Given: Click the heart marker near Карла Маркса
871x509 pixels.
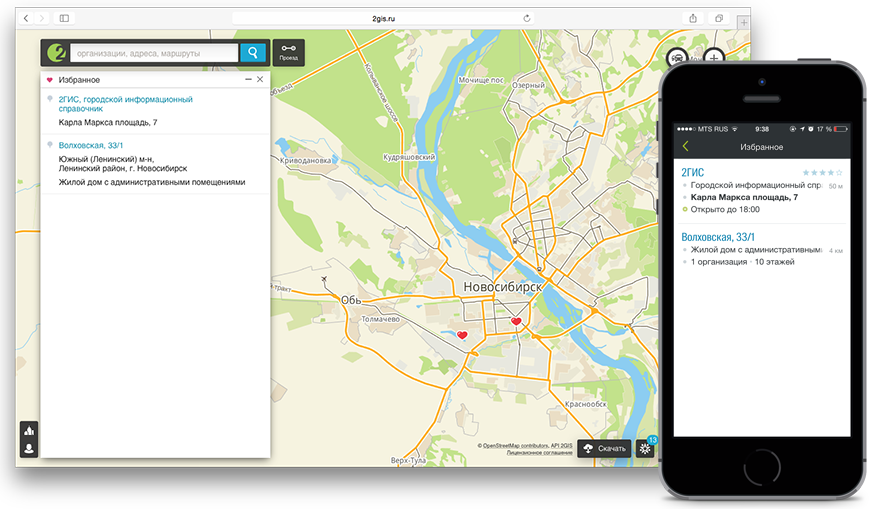Looking at the screenshot, I should (517, 321).
